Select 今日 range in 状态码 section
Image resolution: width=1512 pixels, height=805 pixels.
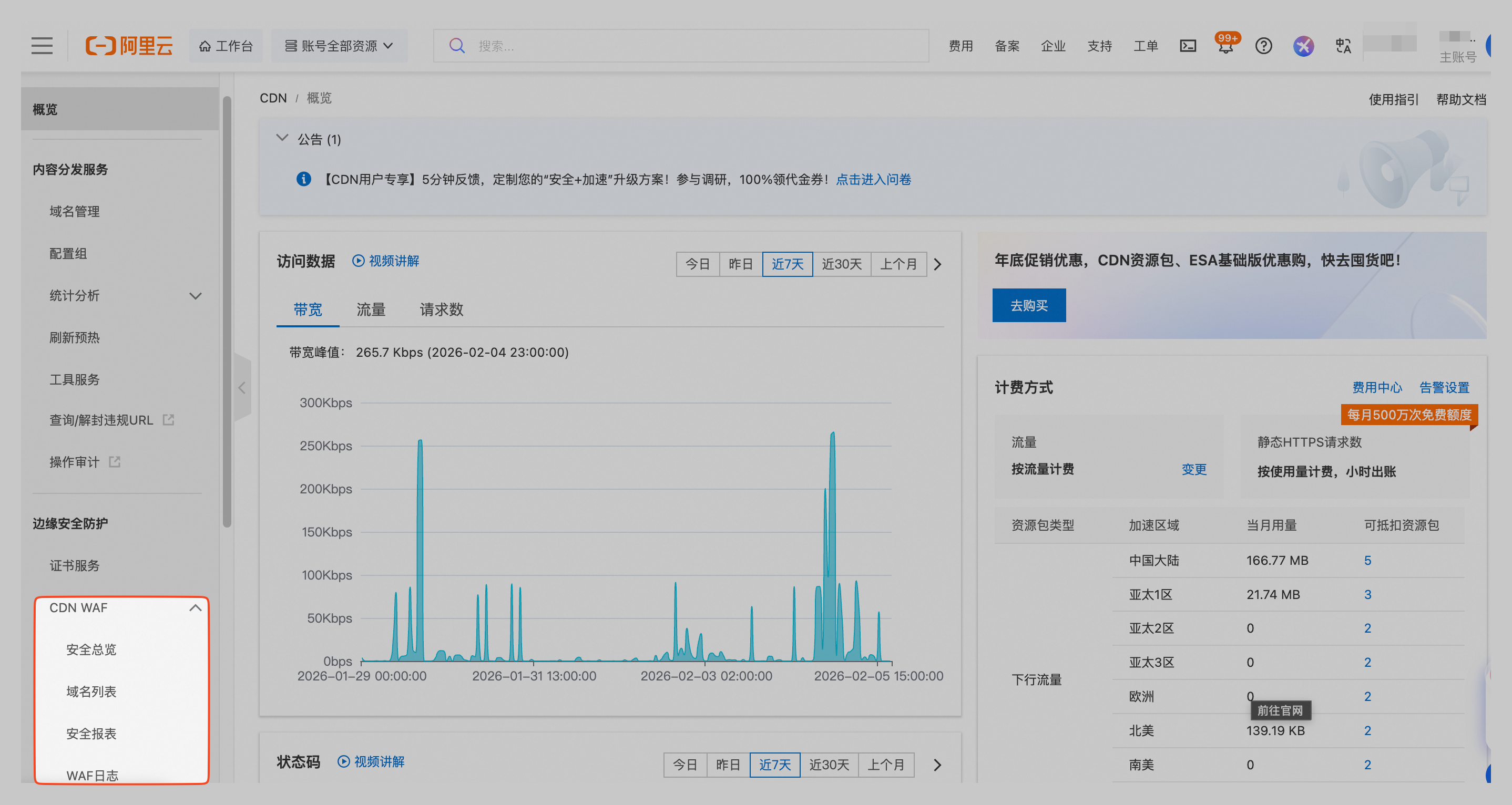(x=685, y=765)
